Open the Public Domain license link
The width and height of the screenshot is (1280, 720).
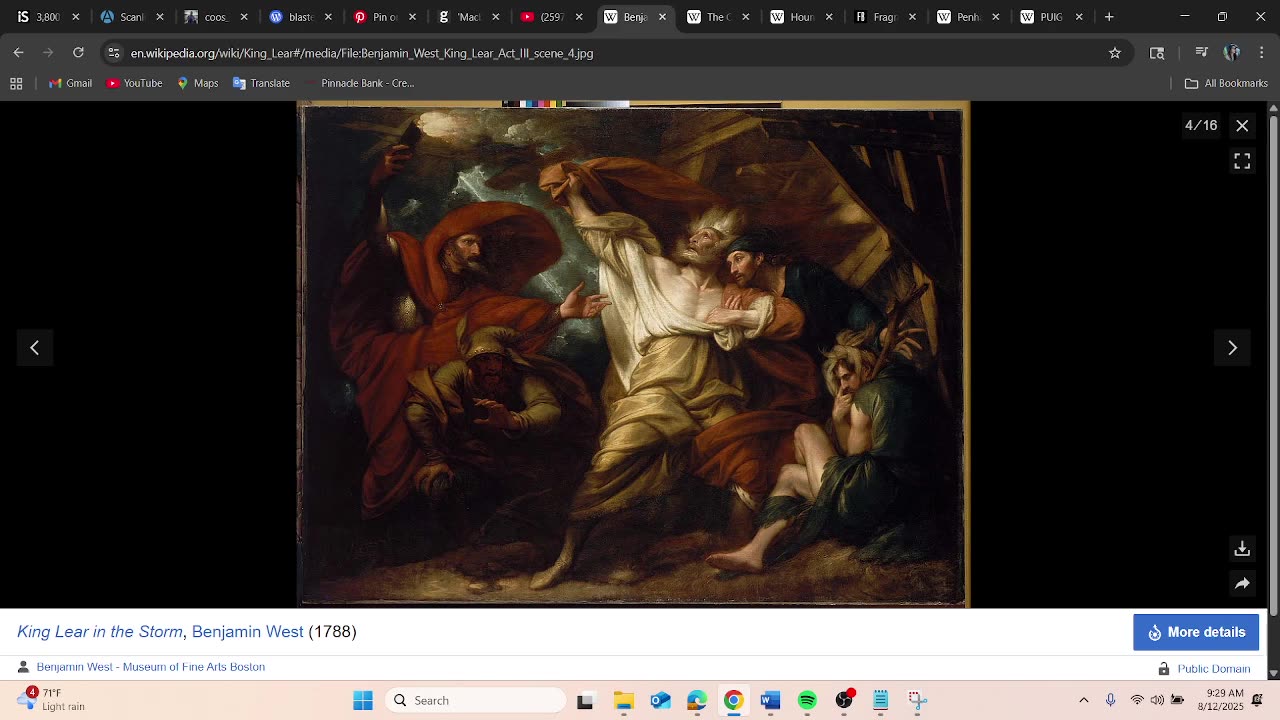click(x=1214, y=669)
